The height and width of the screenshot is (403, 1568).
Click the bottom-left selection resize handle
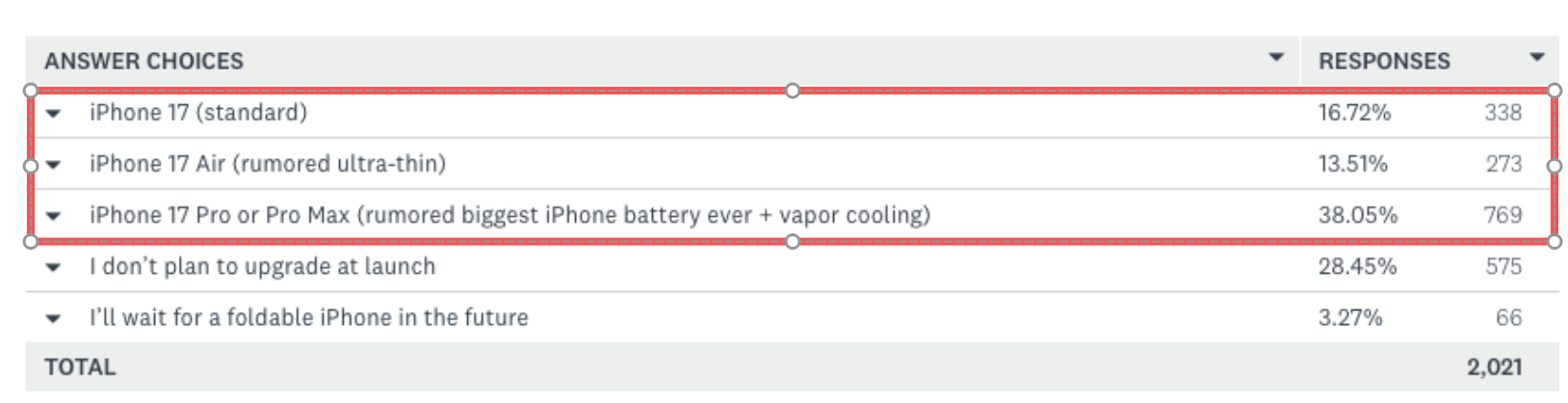(x=31, y=241)
